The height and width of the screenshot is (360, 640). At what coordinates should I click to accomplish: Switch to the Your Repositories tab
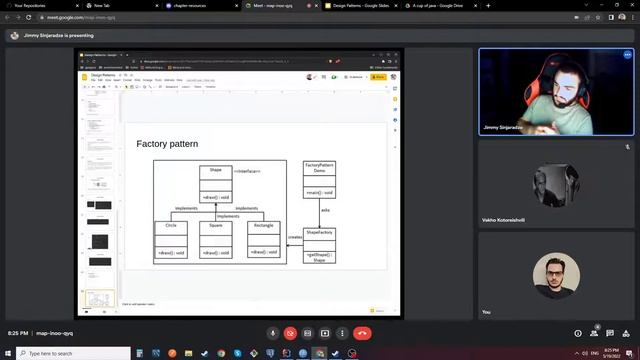point(42,6)
